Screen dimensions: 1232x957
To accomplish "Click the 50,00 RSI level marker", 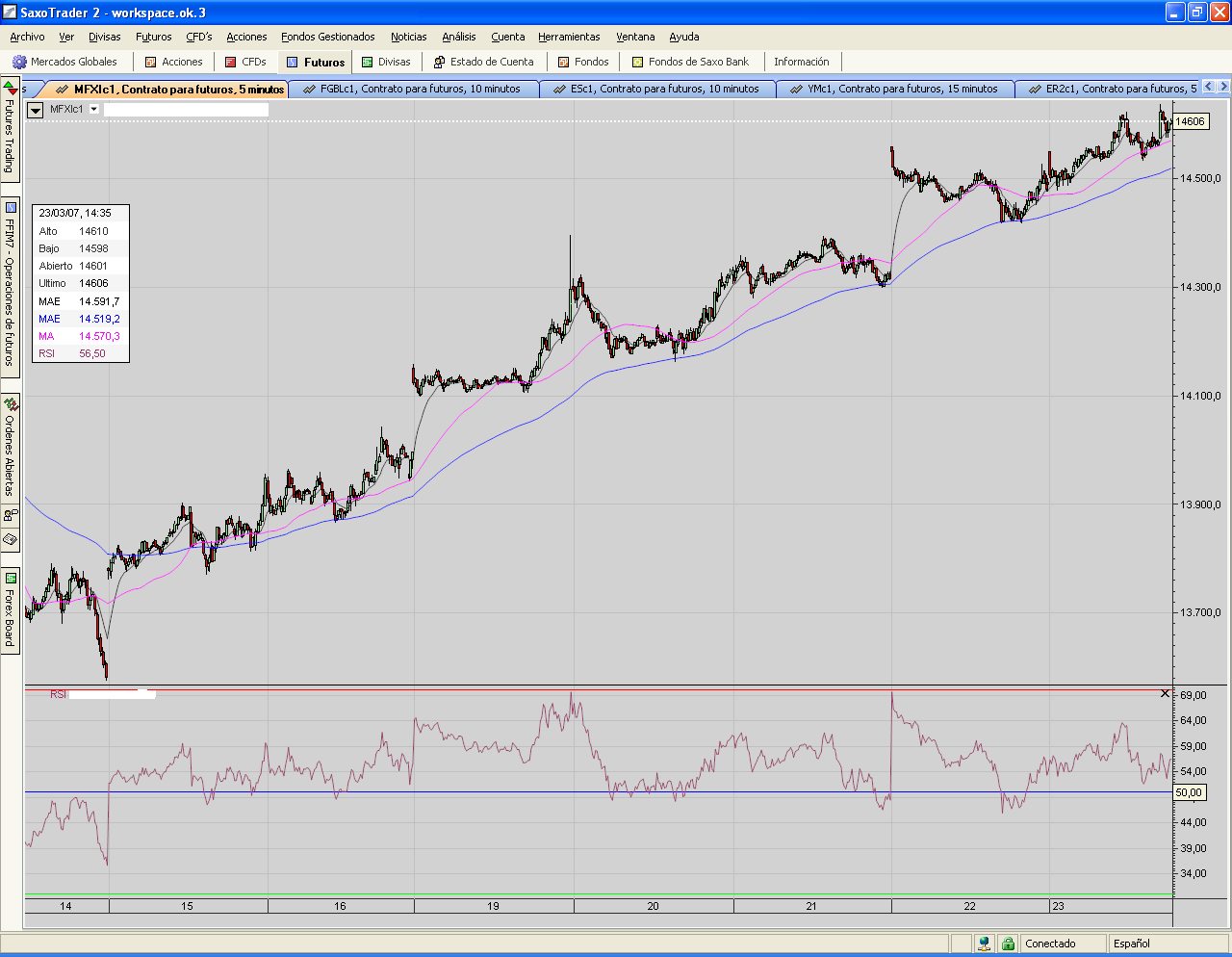I will (1189, 792).
